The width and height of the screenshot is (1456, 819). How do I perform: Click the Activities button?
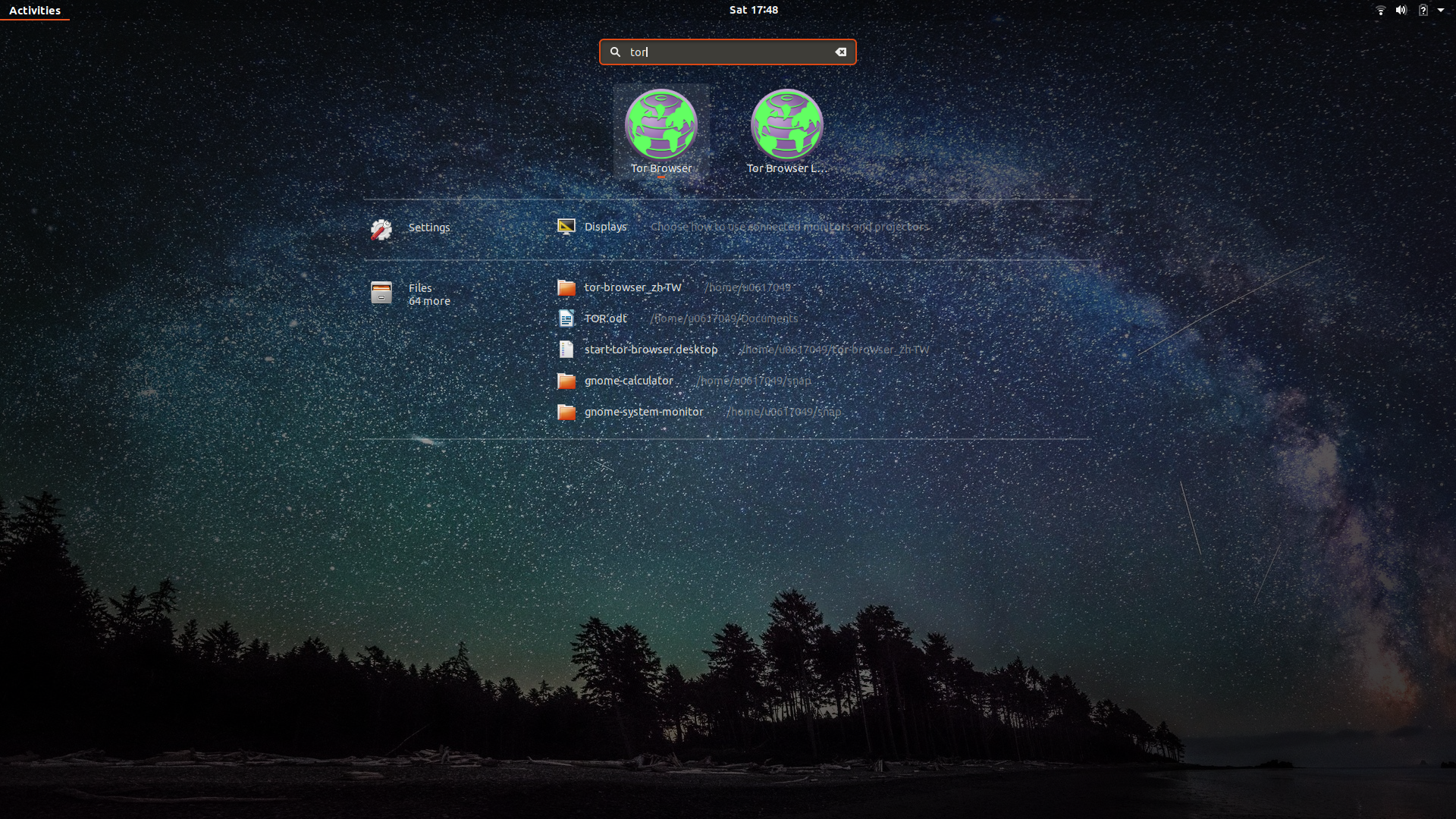coord(35,11)
